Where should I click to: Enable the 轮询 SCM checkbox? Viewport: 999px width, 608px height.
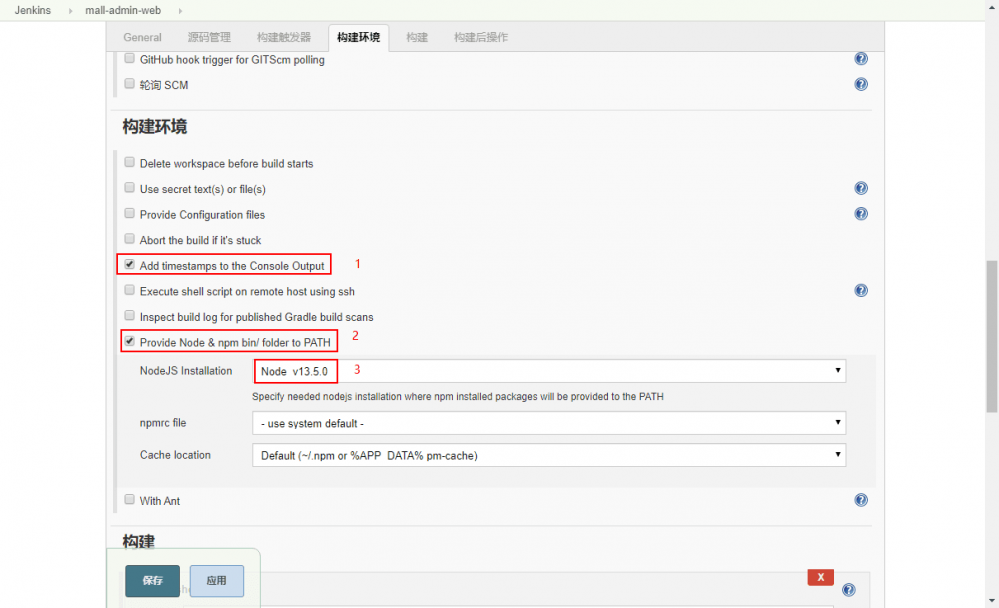129,84
